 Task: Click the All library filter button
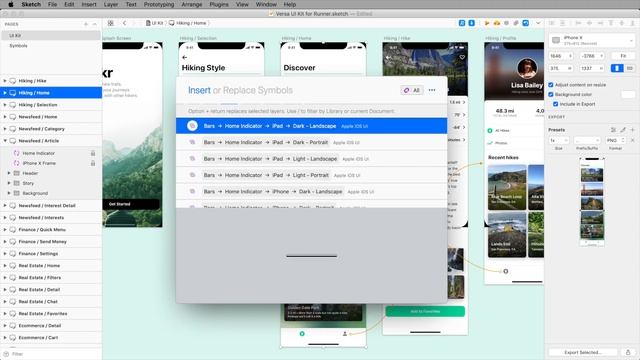412,90
